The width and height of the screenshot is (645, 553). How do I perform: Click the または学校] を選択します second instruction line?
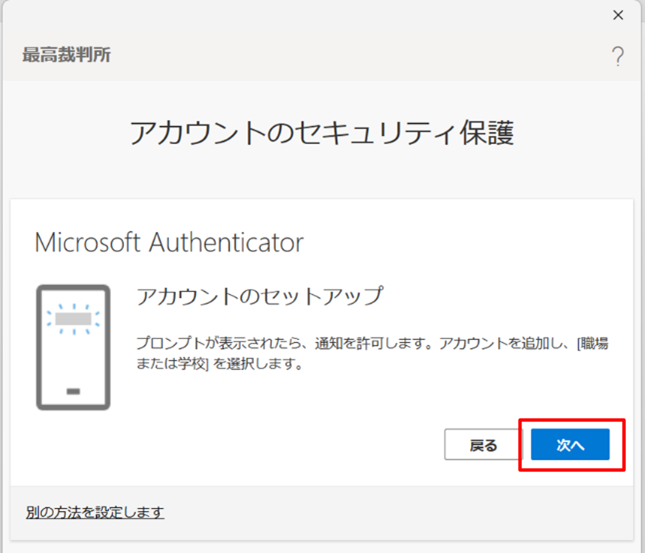point(220,364)
